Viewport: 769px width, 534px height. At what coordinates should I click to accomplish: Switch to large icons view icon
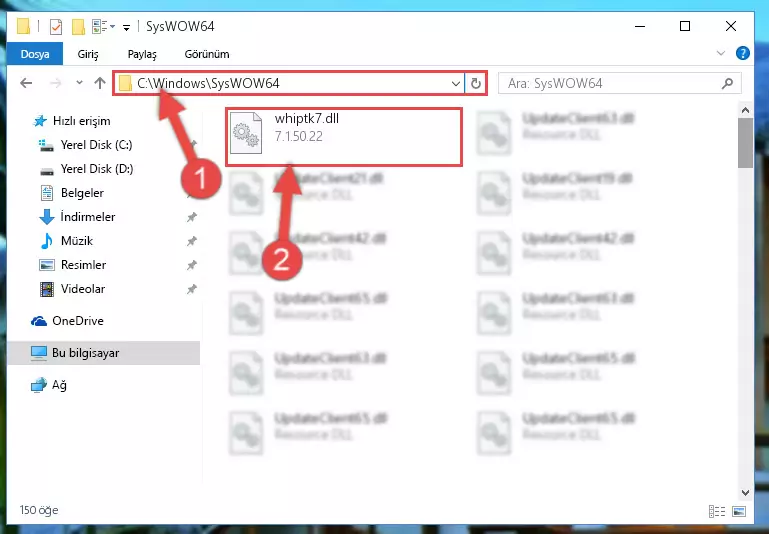click(739, 511)
